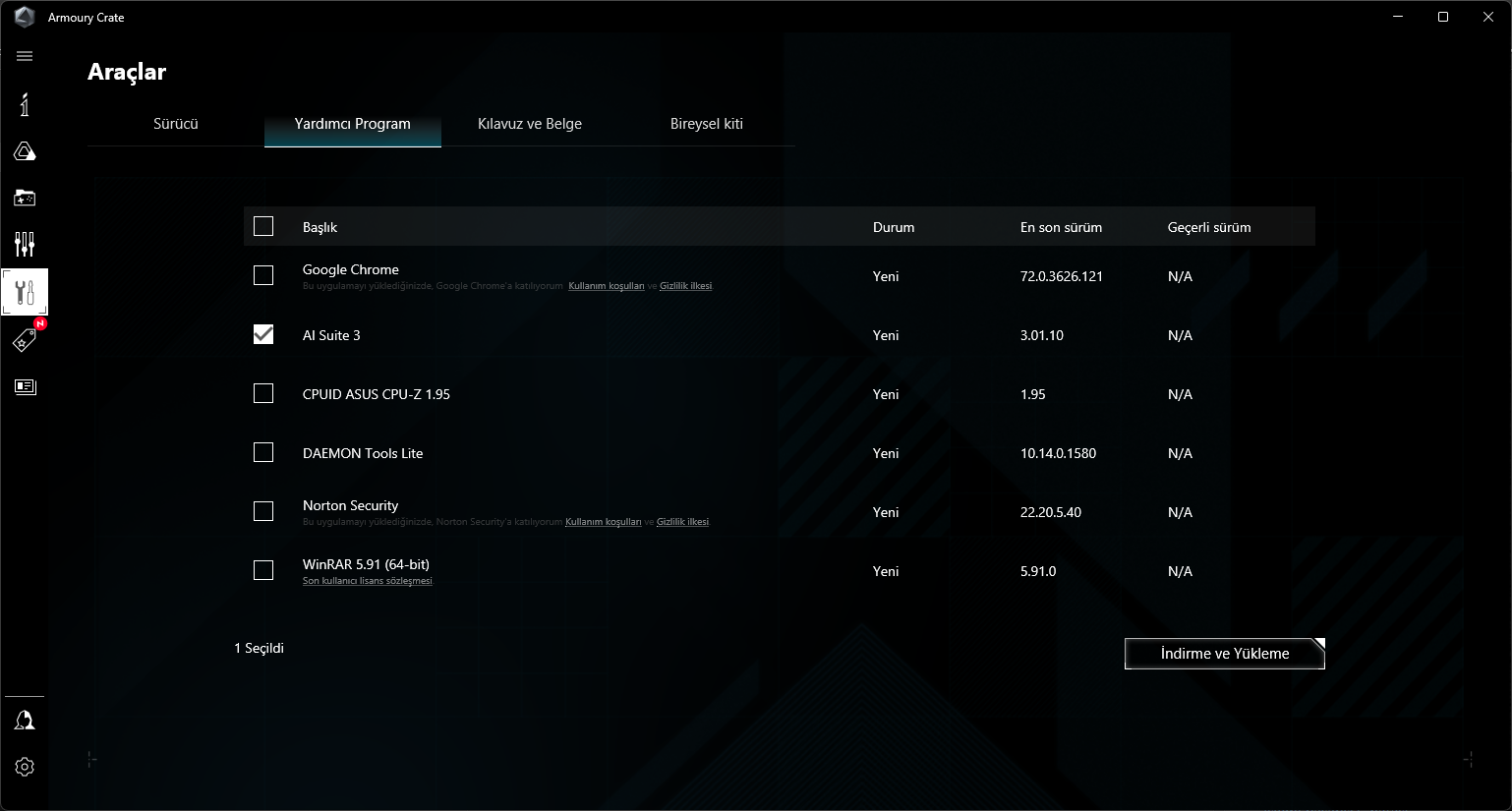The image size is (1512, 811).
Task: Click the Geçerli sürüm column header
Action: 1209,227
